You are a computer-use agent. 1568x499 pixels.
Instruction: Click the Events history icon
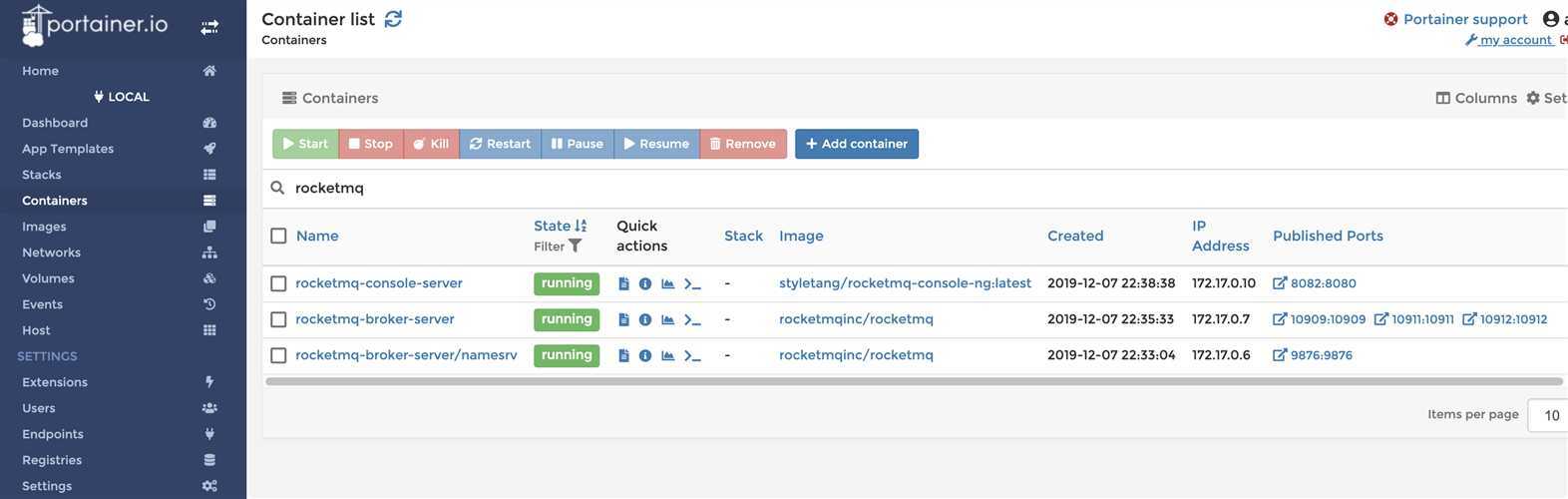[209, 304]
